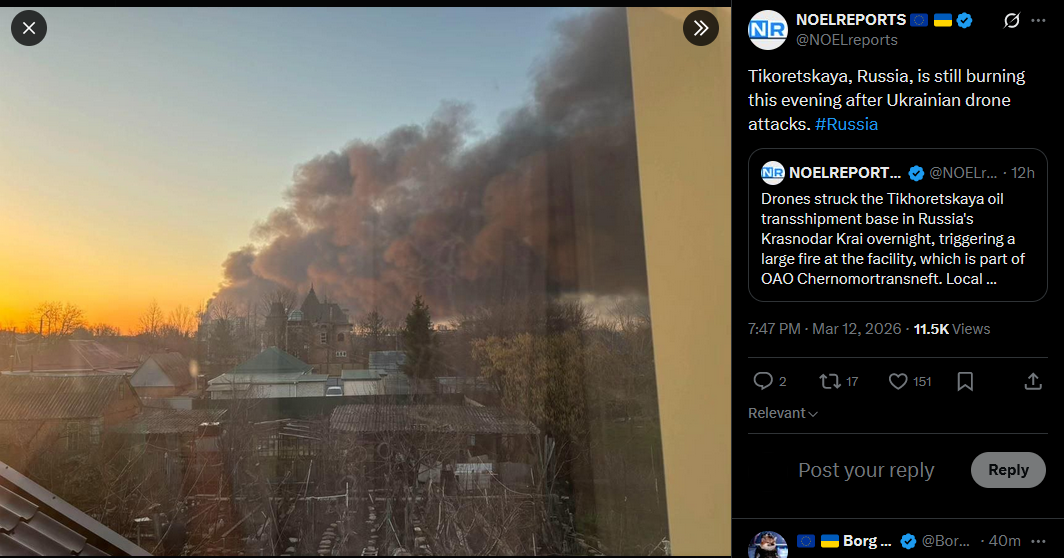Open the quoted Tikhoretskaya oil base post
1064x558 pixels.
pos(897,225)
